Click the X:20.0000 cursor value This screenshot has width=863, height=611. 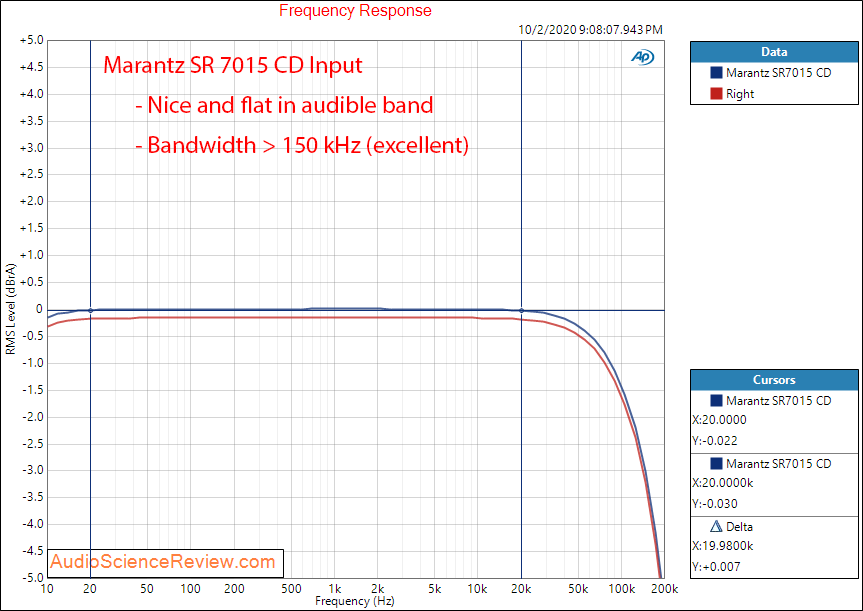coord(719,420)
